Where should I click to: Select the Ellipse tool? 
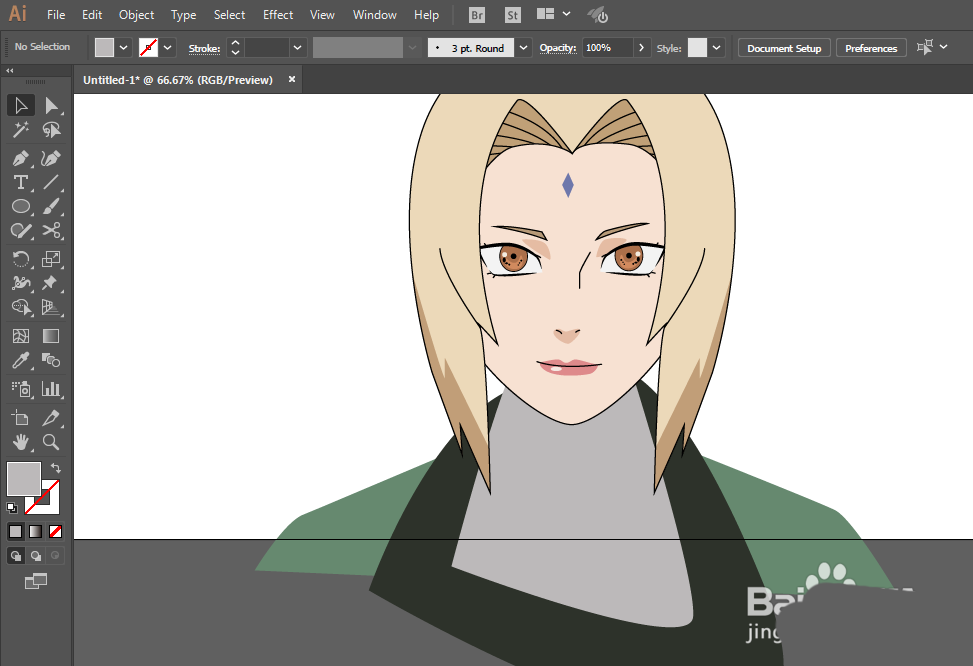(x=20, y=207)
